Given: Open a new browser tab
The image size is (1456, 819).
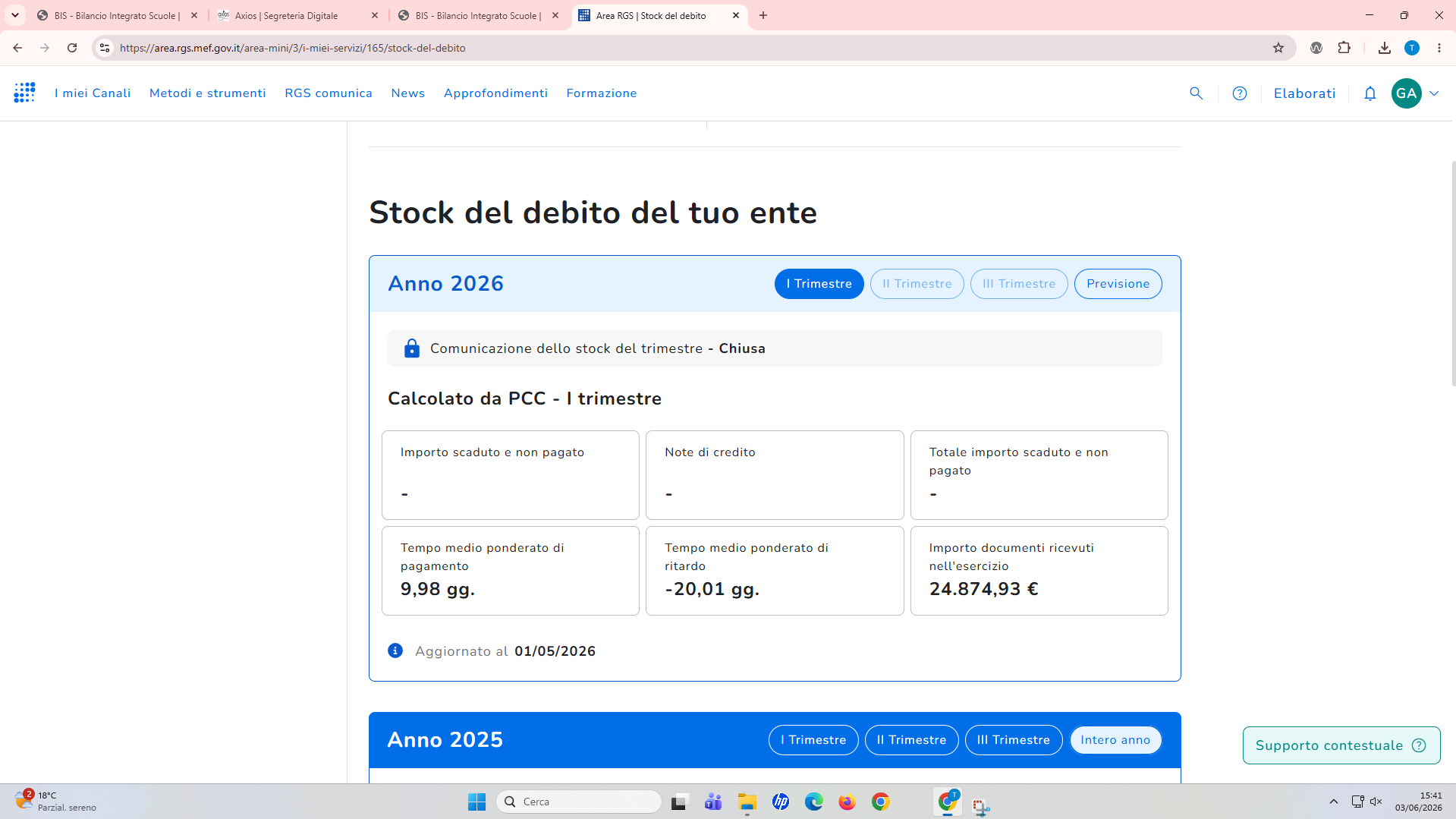Looking at the screenshot, I should point(763,15).
